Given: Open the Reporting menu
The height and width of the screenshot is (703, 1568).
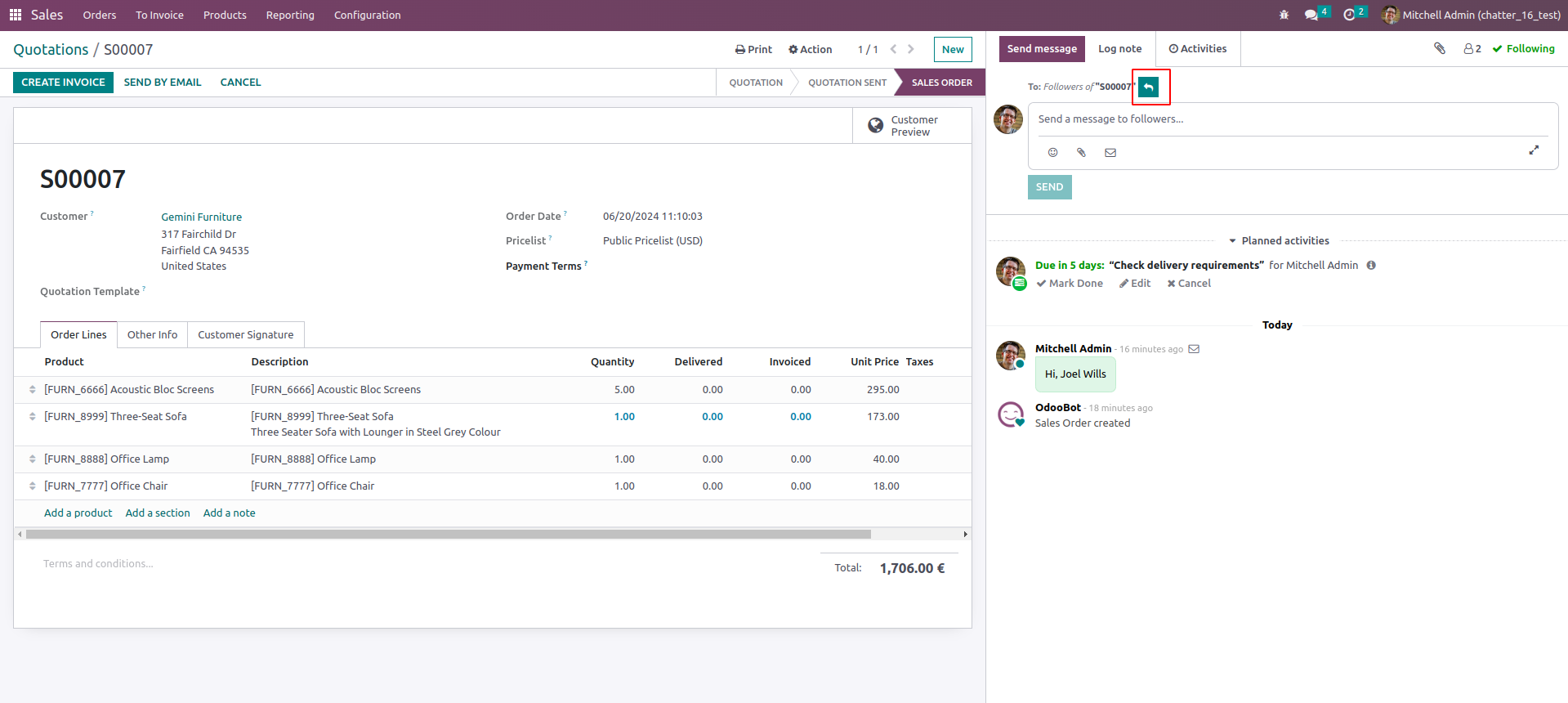Looking at the screenshot, I should pyautogui.click(x=290, y=15).
